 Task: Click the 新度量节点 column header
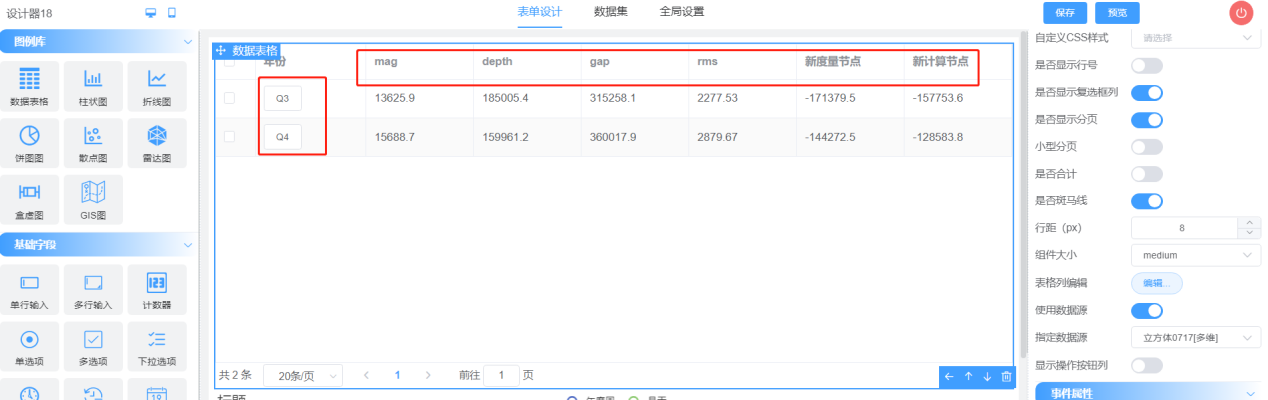832,62
